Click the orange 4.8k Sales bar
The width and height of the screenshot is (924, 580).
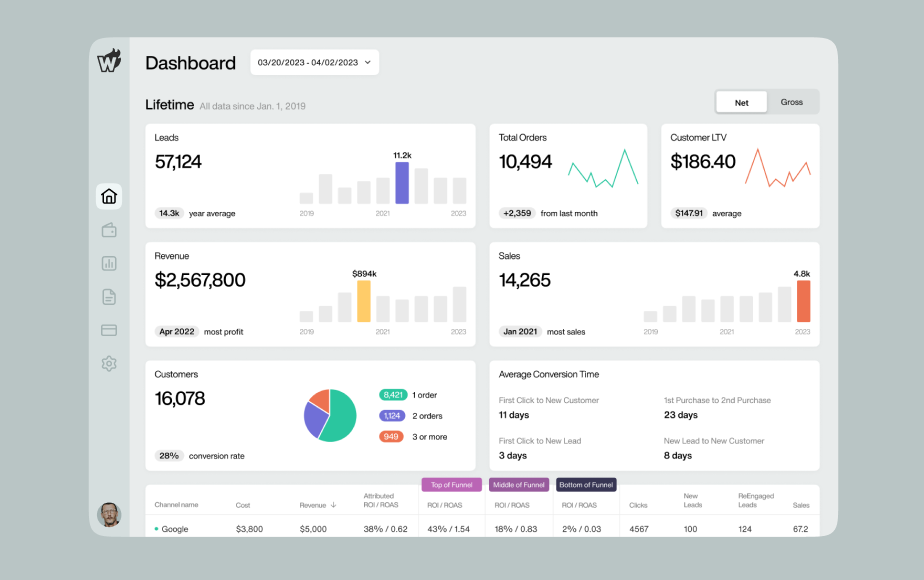[803, 301]
